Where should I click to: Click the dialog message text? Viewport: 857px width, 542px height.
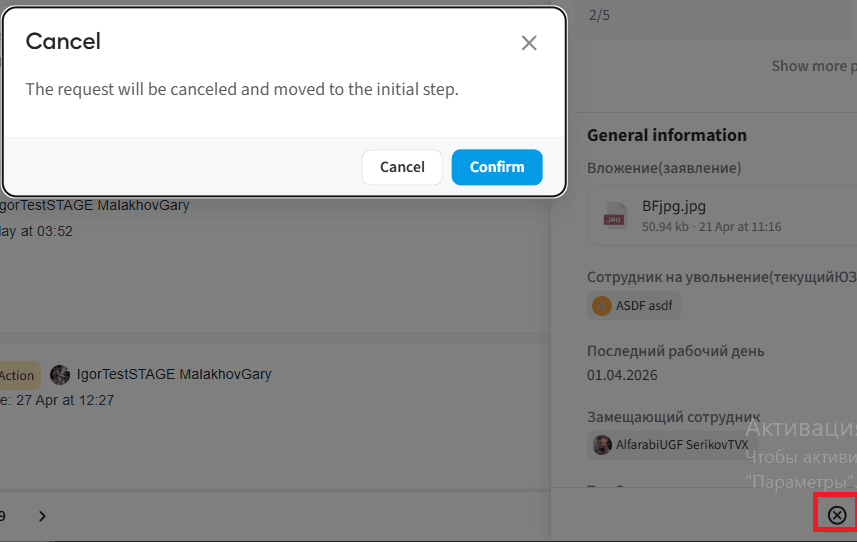point(242,89)
